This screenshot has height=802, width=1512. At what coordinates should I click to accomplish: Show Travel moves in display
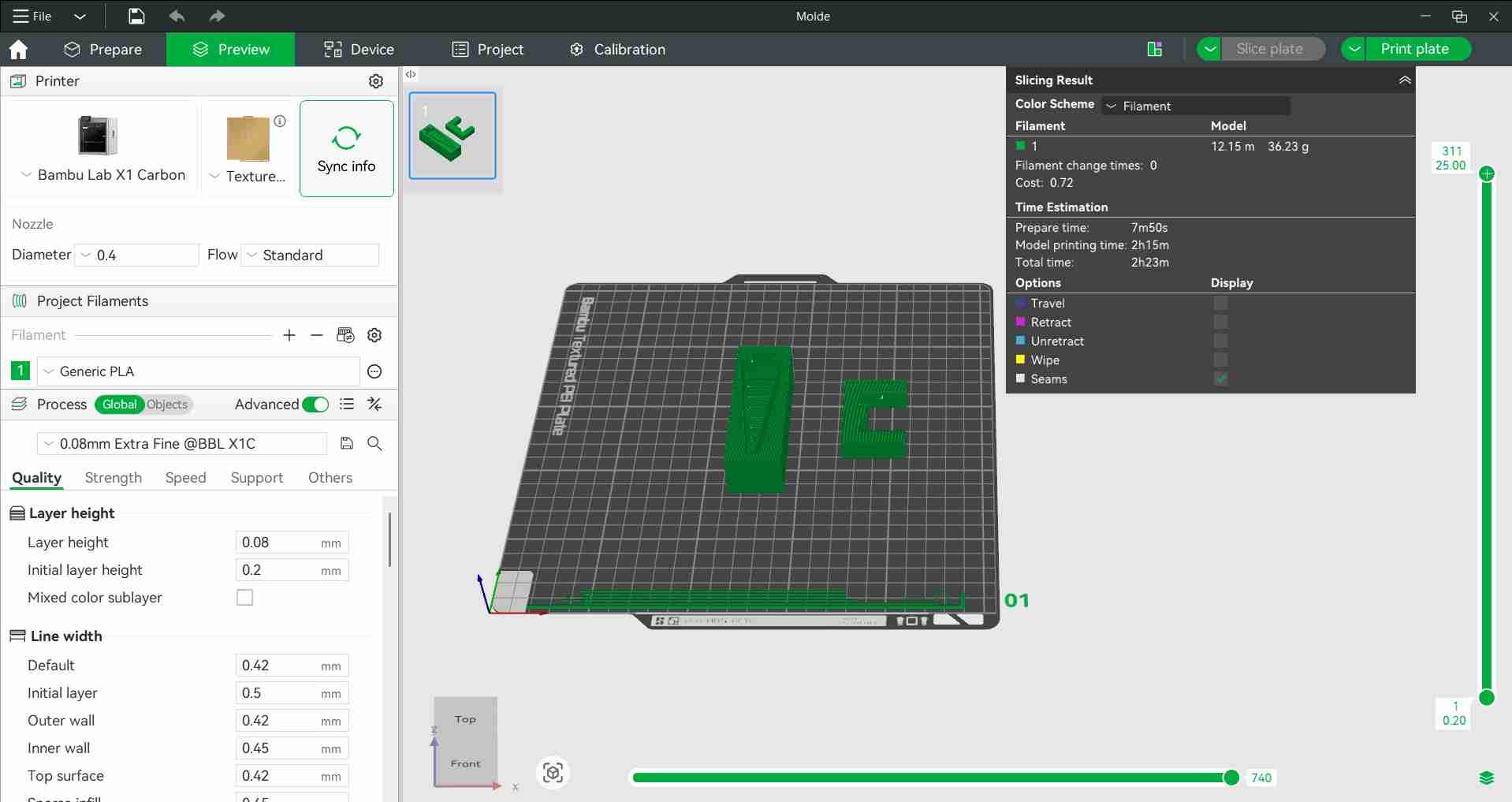point(1220,304)
